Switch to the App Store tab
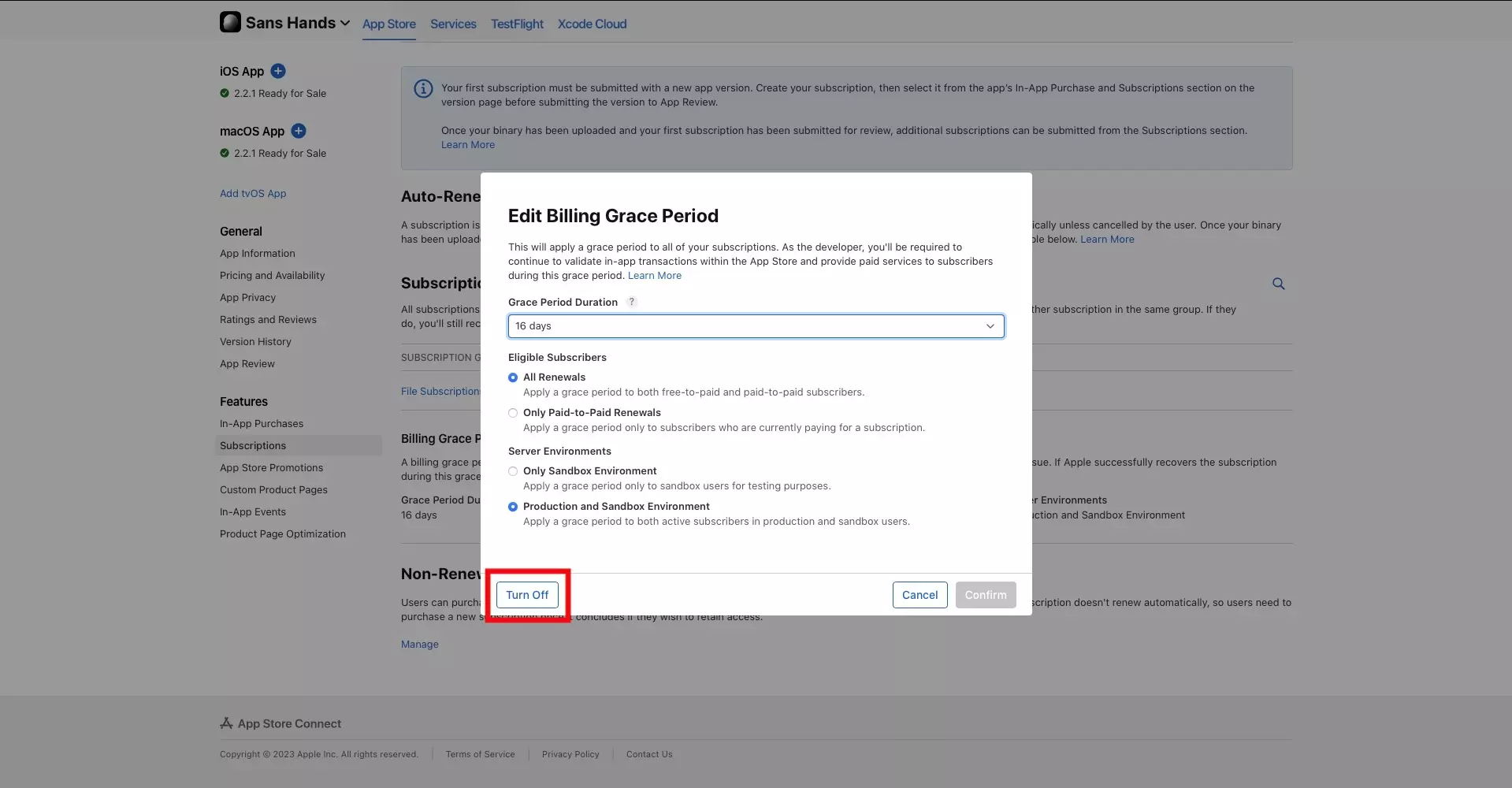 click(389, 24)
